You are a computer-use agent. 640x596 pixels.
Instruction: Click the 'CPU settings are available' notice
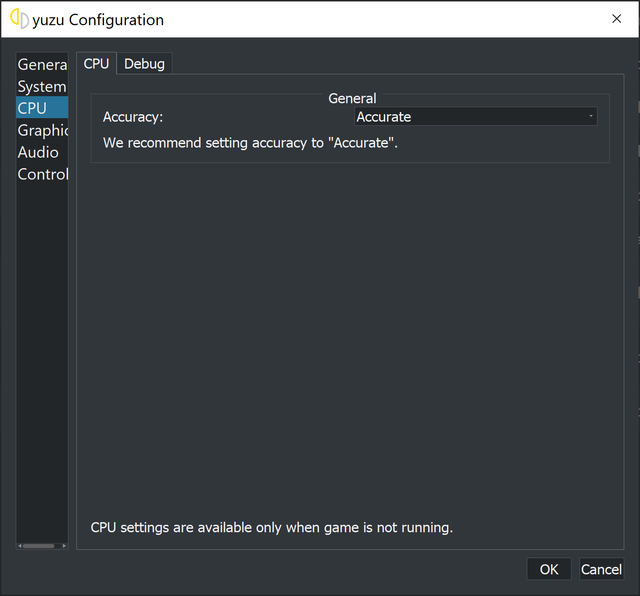tap(271, 527)
